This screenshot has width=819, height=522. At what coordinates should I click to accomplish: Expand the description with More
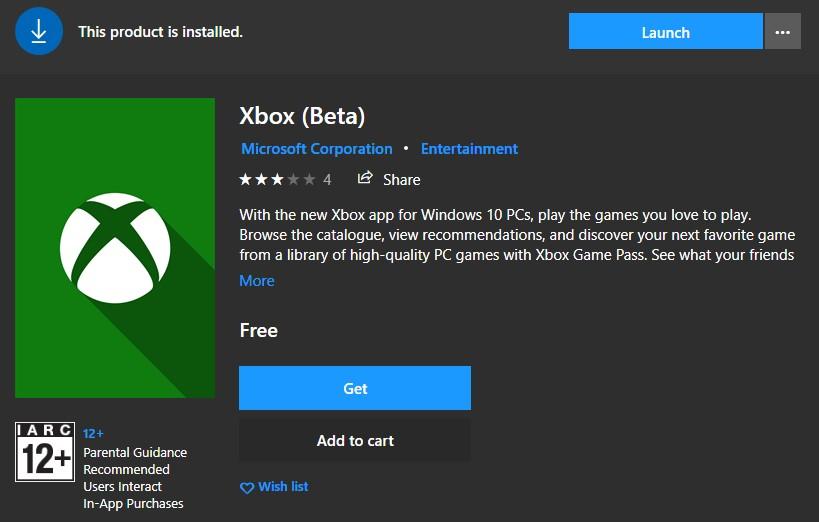tap(257, 281)
